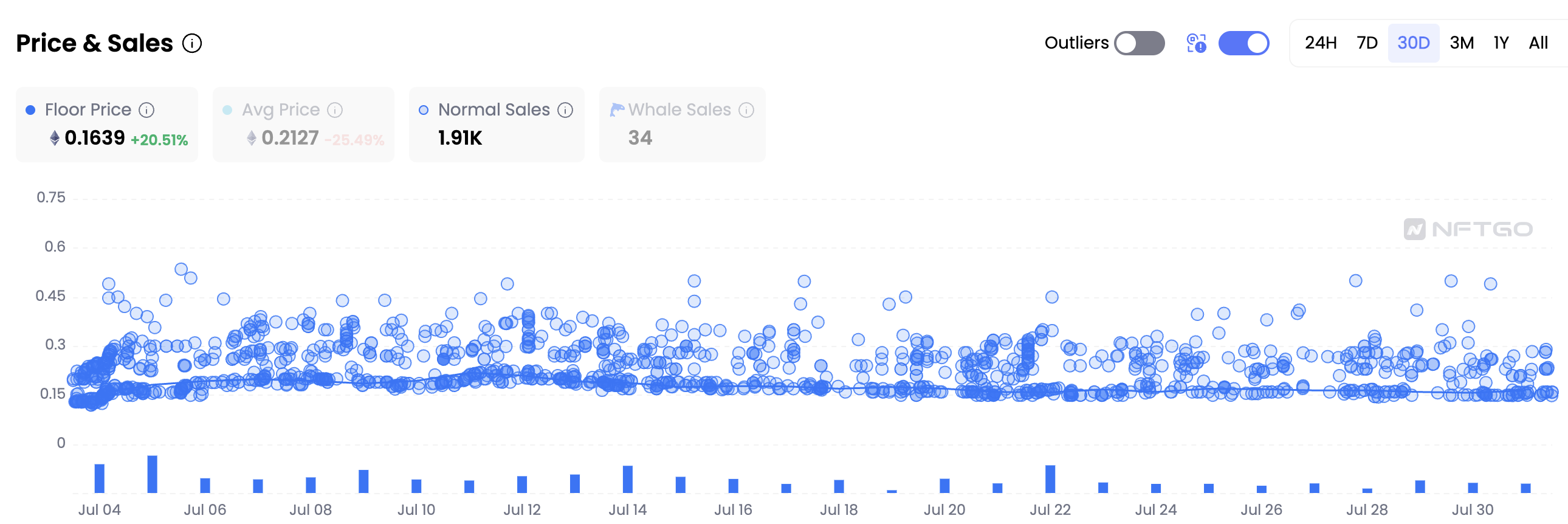Click the info icon beside Price & Sales
Image resolution: width=1568 pixels, height=524 pixels.
[x=192, y=43]
